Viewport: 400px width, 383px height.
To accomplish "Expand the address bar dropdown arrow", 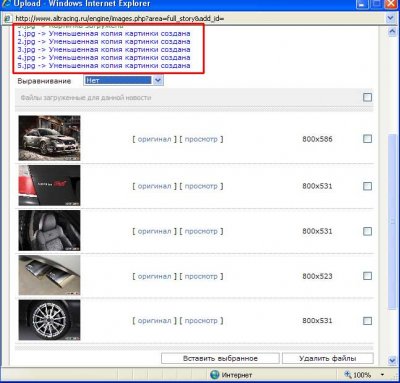I will coord(390,18).
